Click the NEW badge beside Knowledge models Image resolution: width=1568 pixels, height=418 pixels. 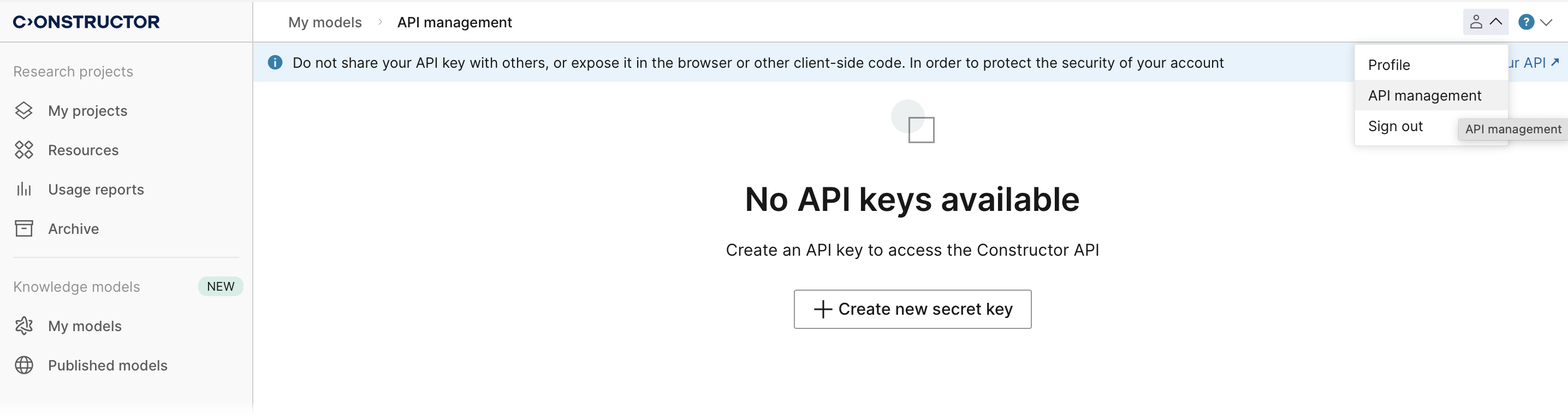[221, 286]
